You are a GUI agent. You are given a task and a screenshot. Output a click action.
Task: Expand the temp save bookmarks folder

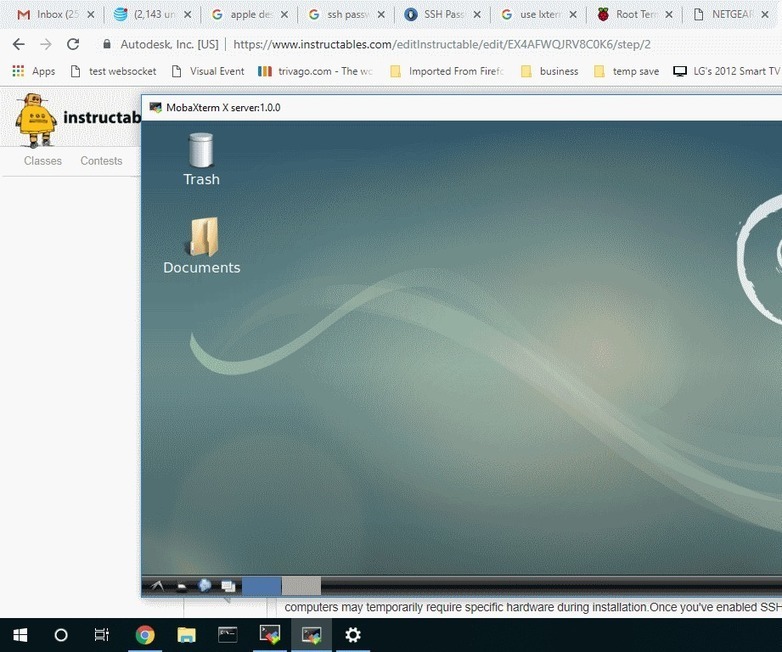[626, 71]
